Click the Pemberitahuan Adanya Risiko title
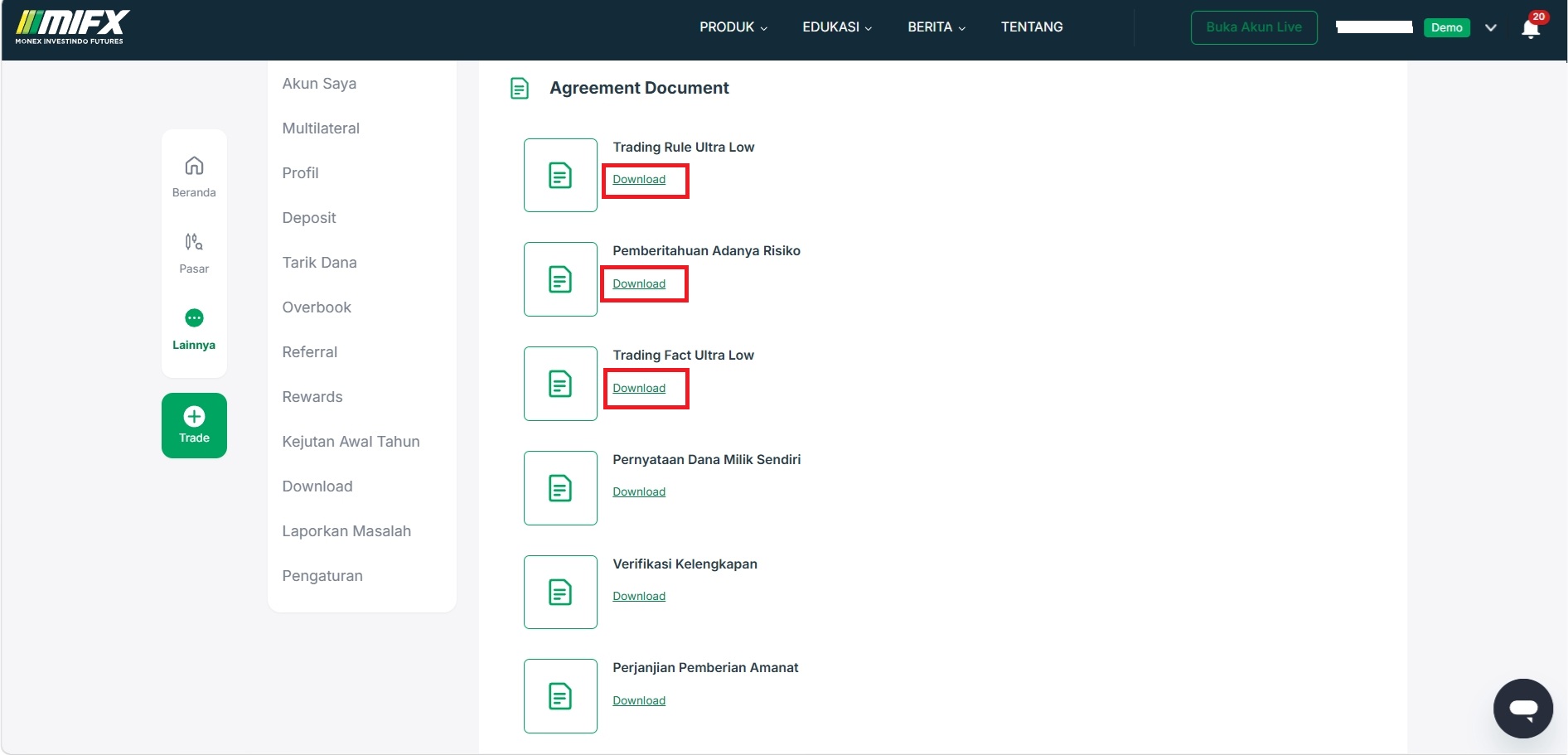Viewport: 1568px width, 755px height. click(707, 251)
